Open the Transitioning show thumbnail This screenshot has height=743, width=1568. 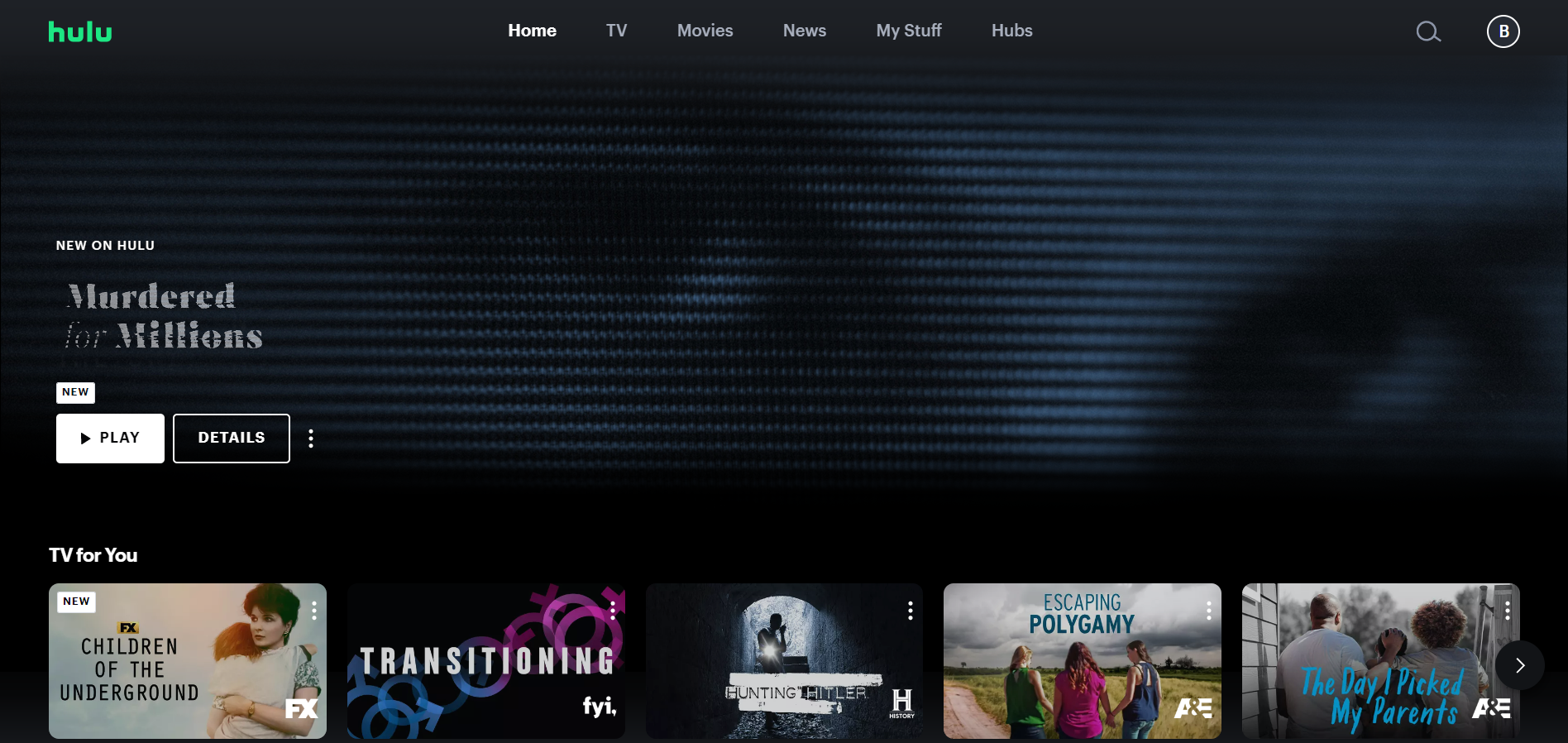pos(486,661)
